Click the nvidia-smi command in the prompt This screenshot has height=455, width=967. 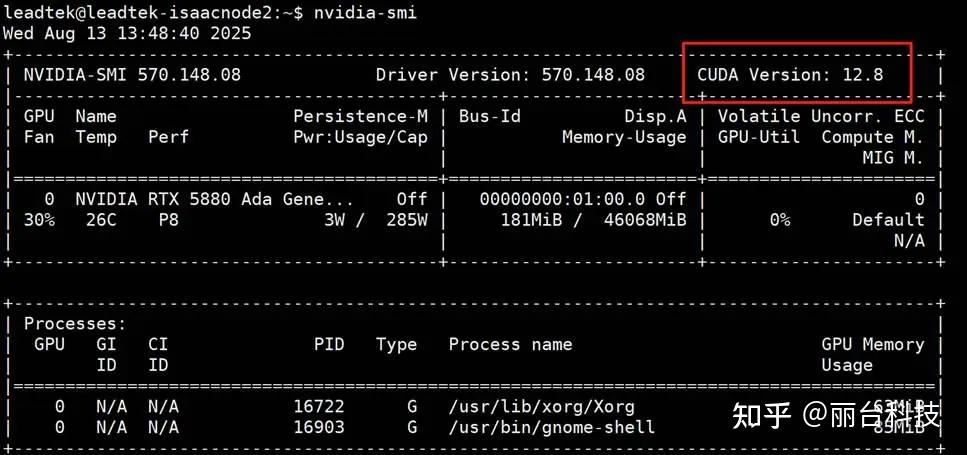[x=365, y=12]
